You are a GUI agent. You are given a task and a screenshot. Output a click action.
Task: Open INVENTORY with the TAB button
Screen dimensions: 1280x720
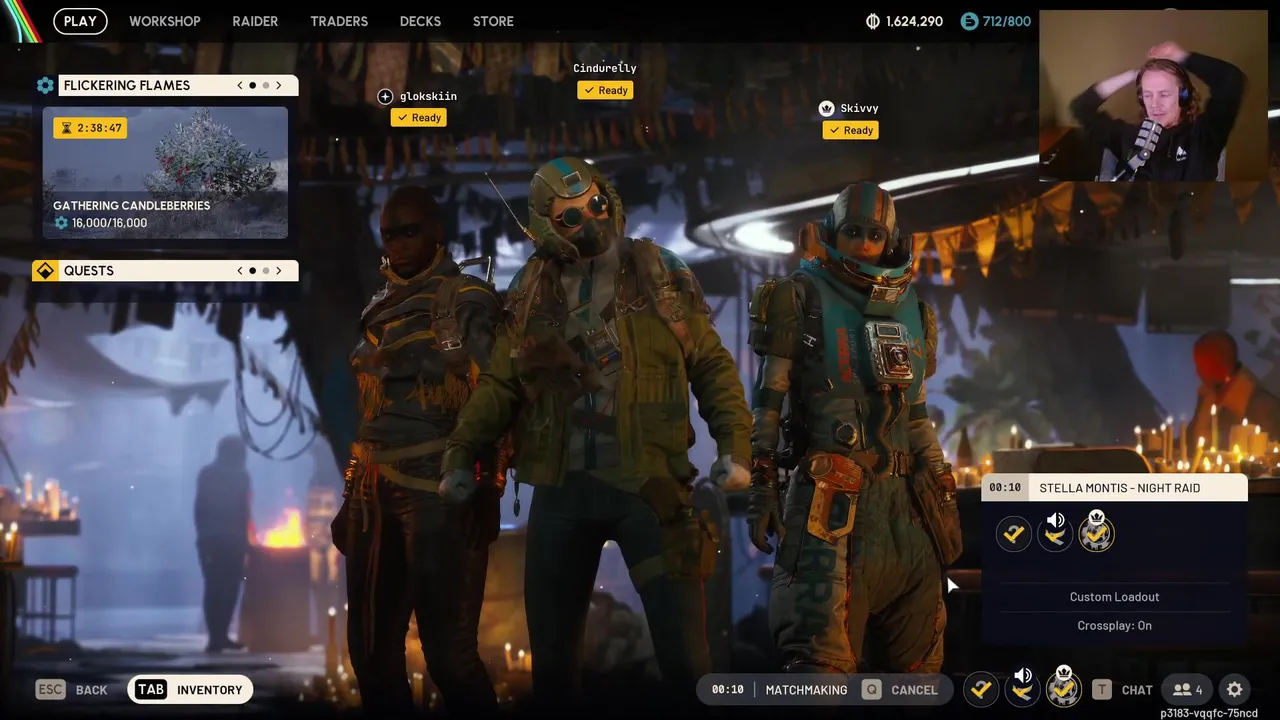click(x=190, y=689)
